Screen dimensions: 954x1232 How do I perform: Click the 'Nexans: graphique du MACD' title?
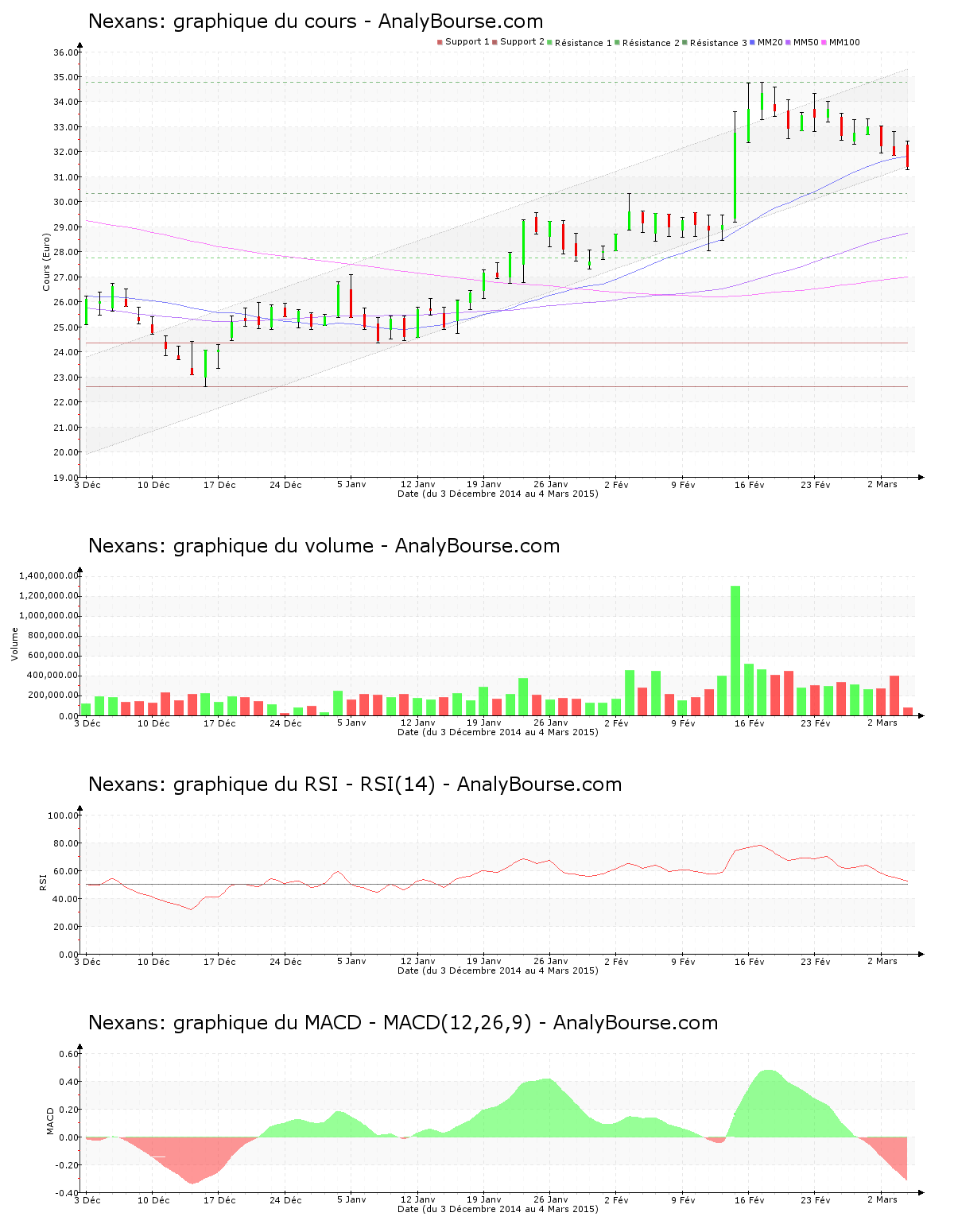403,1023
